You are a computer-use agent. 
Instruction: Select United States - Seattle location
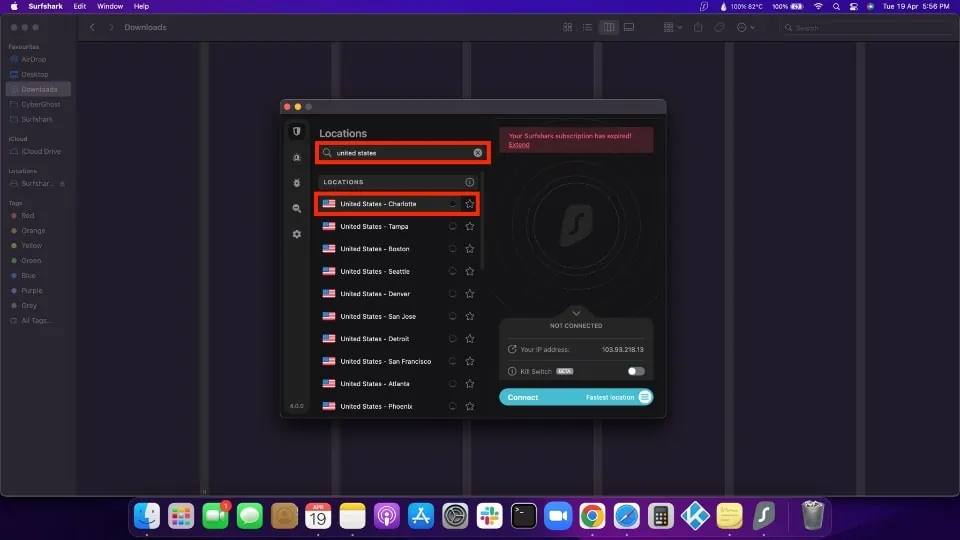coord(397,271)
